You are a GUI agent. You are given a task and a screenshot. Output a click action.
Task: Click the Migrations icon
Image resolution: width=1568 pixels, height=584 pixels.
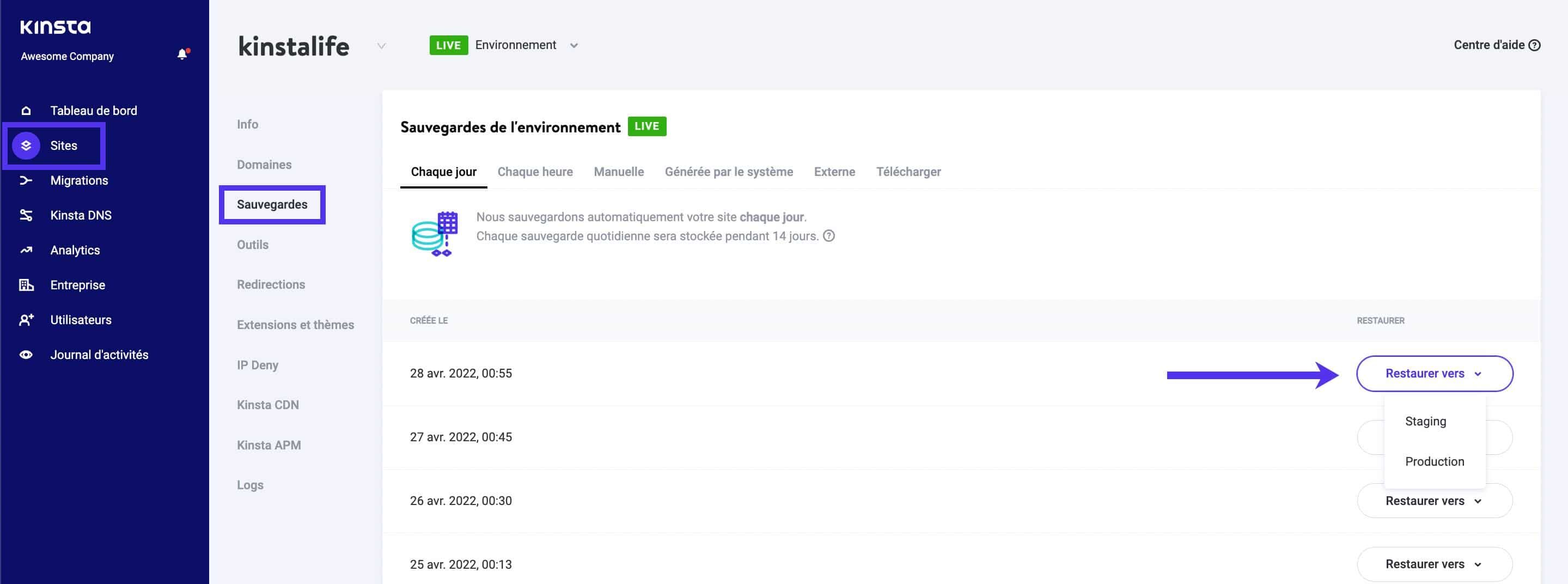(26, 180)
